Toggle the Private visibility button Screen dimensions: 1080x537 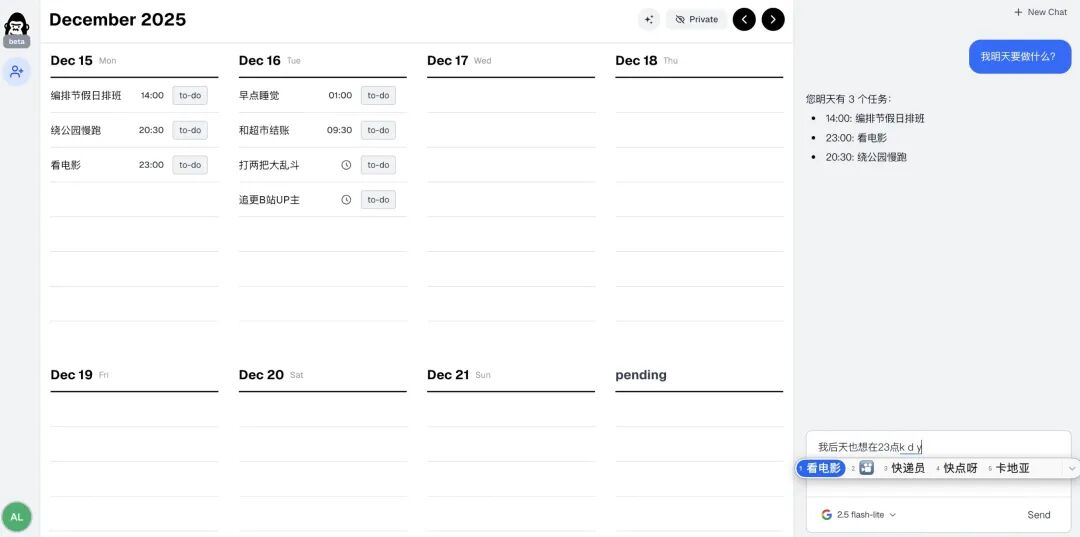click(696, 19)
